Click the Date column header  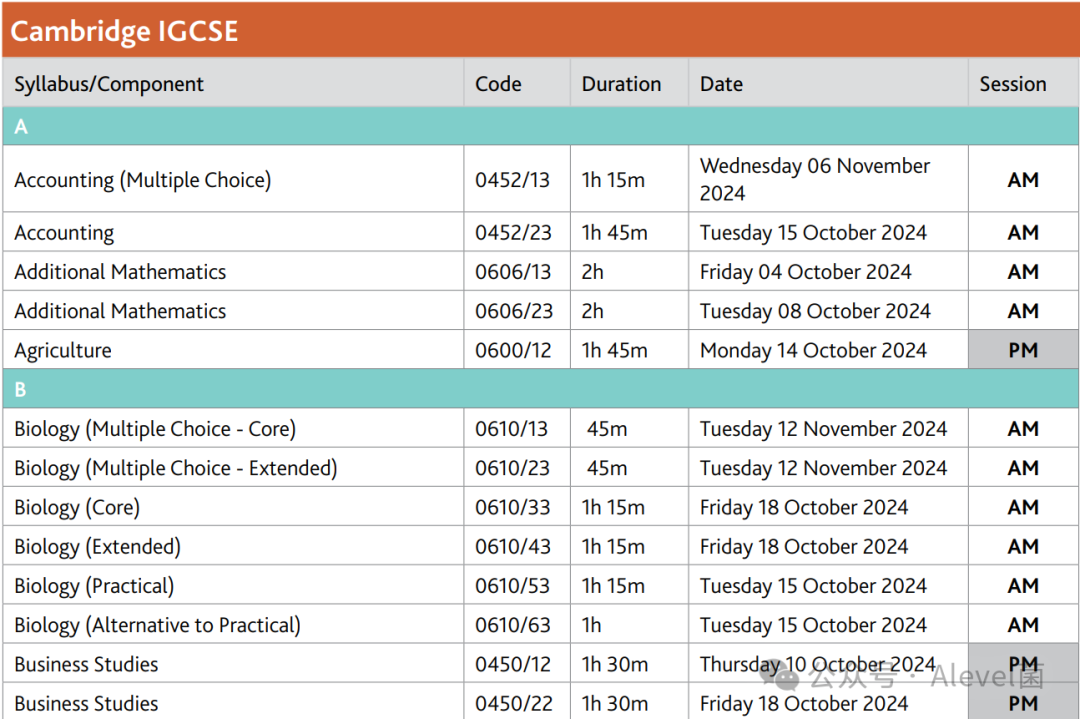(721, 84)
